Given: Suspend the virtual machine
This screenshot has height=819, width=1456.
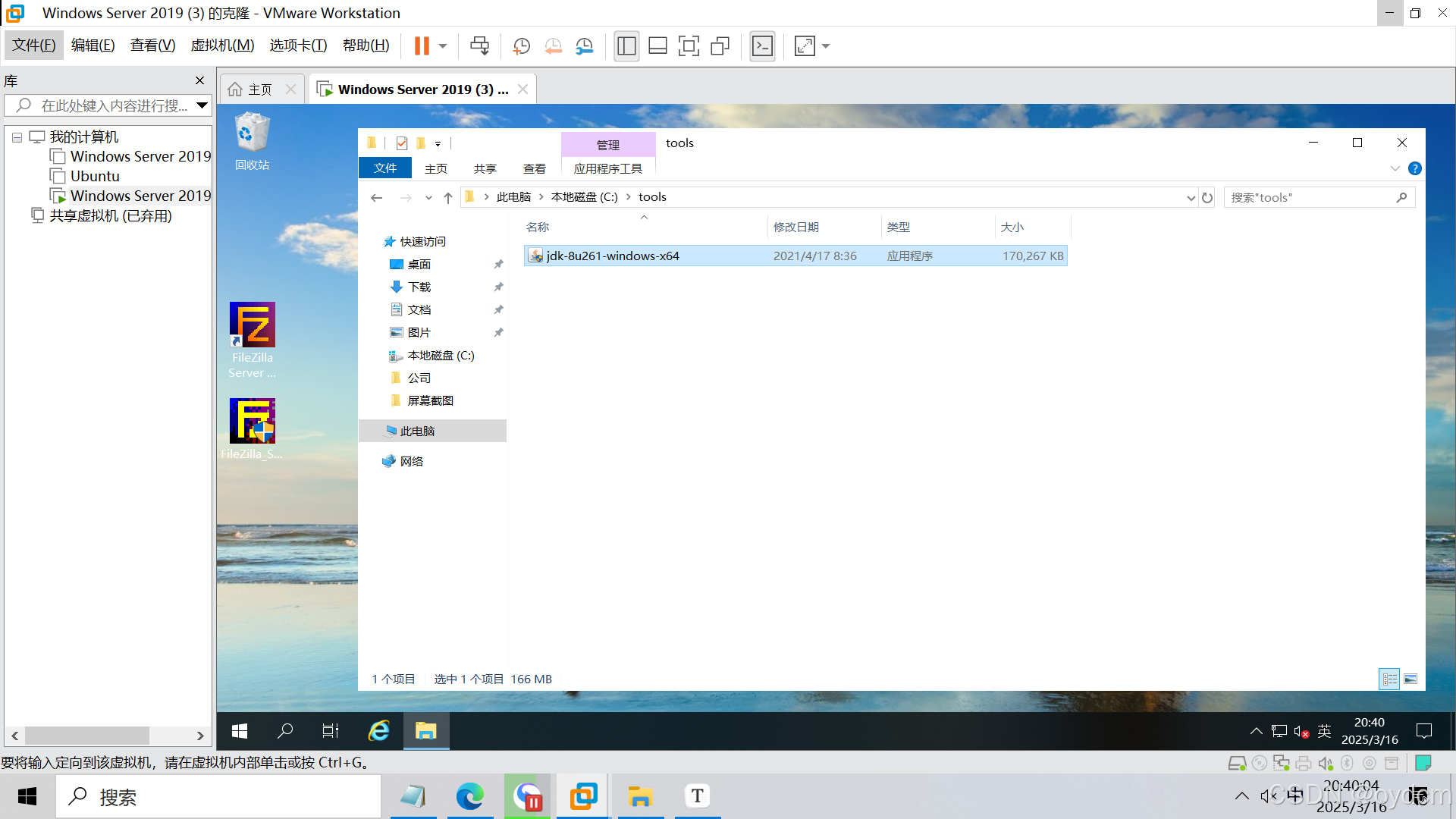Looking at the screenshot, I should coord(422,45).
